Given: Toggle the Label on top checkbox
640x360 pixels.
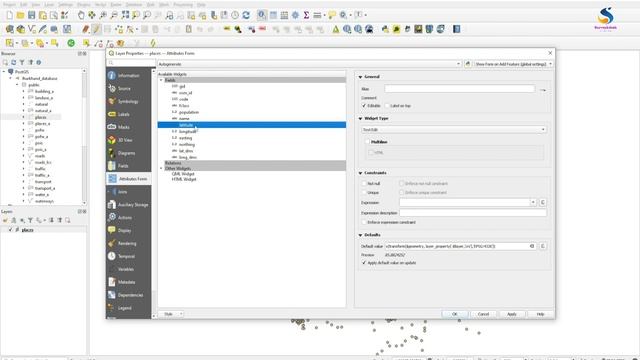Looking at the screenshot, I should pos(387,106).
